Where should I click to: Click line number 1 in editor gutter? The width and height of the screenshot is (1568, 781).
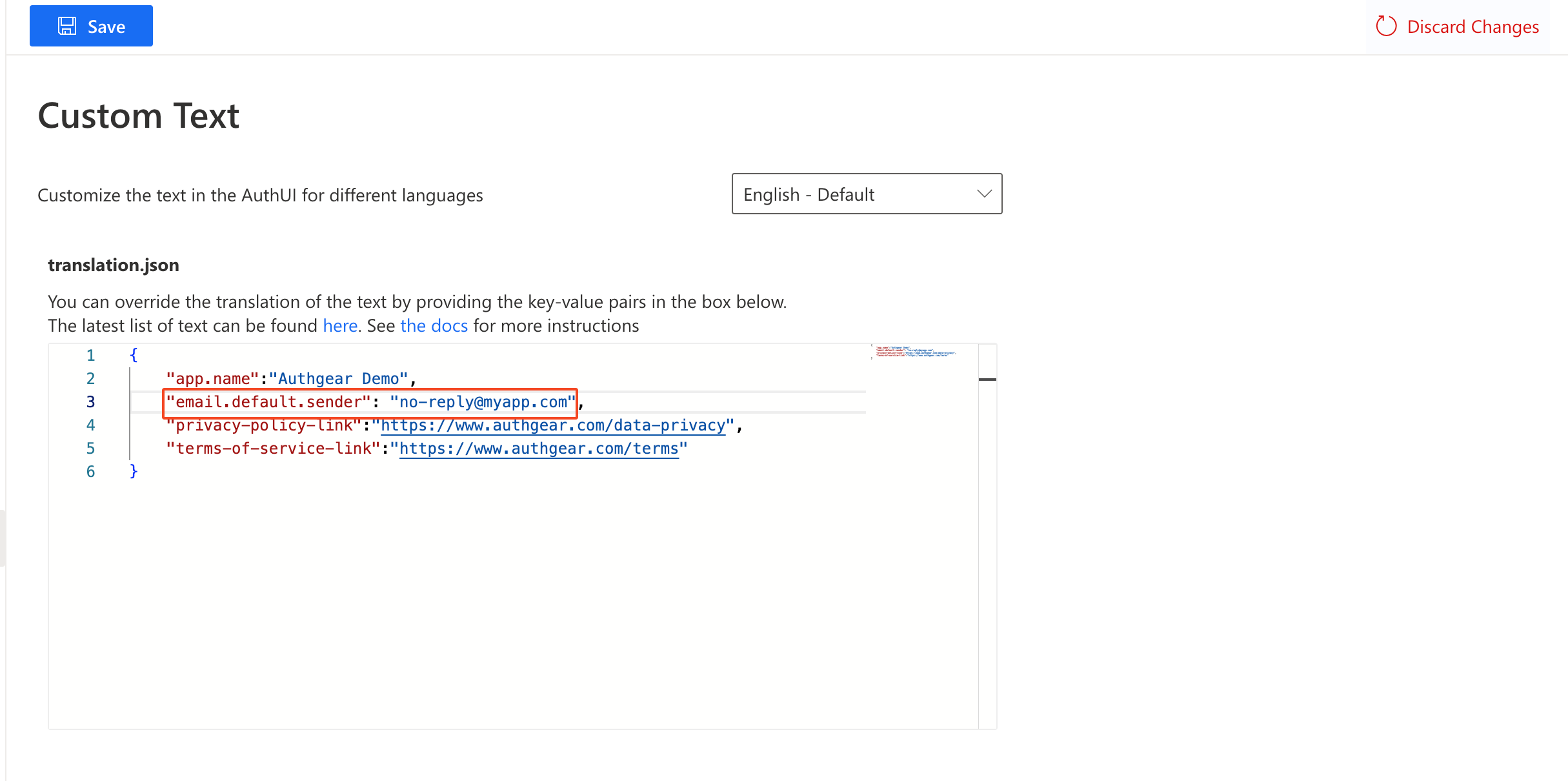(x=90, y=356)
